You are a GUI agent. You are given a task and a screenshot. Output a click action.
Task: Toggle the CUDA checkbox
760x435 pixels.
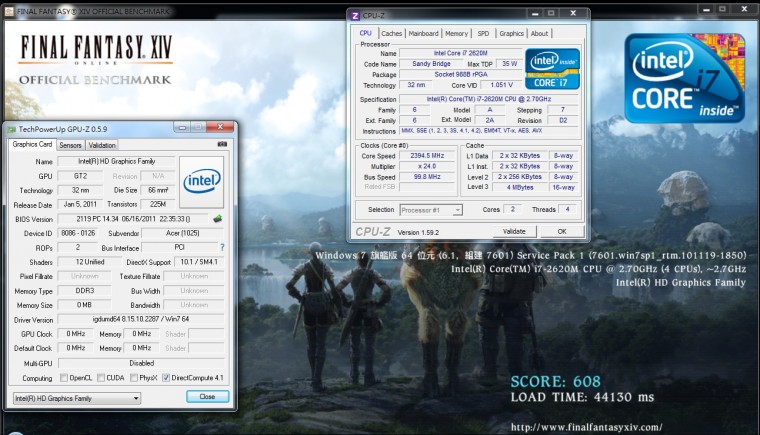[x=100, y=378]
